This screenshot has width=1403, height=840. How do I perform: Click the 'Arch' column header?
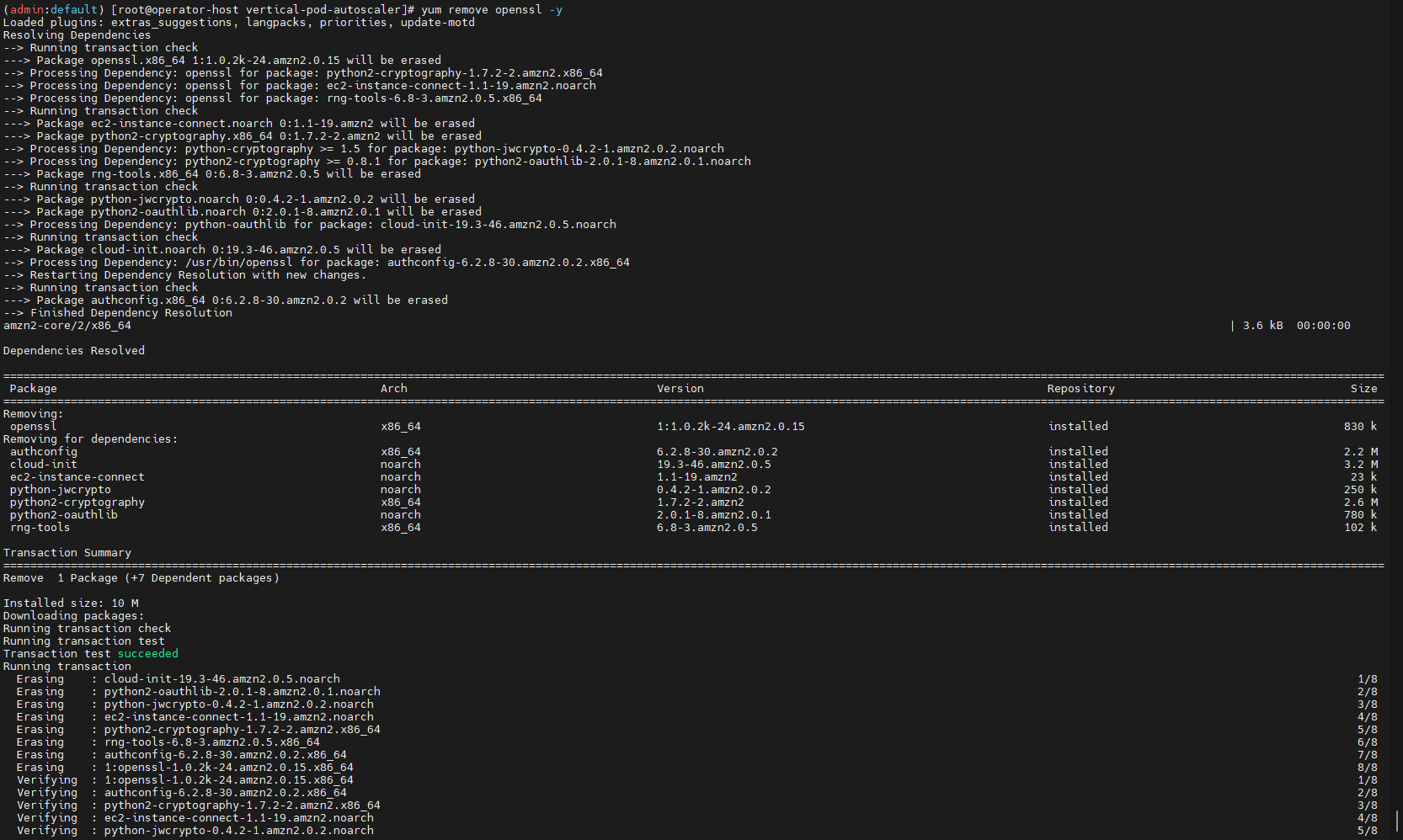click(394, 389)
